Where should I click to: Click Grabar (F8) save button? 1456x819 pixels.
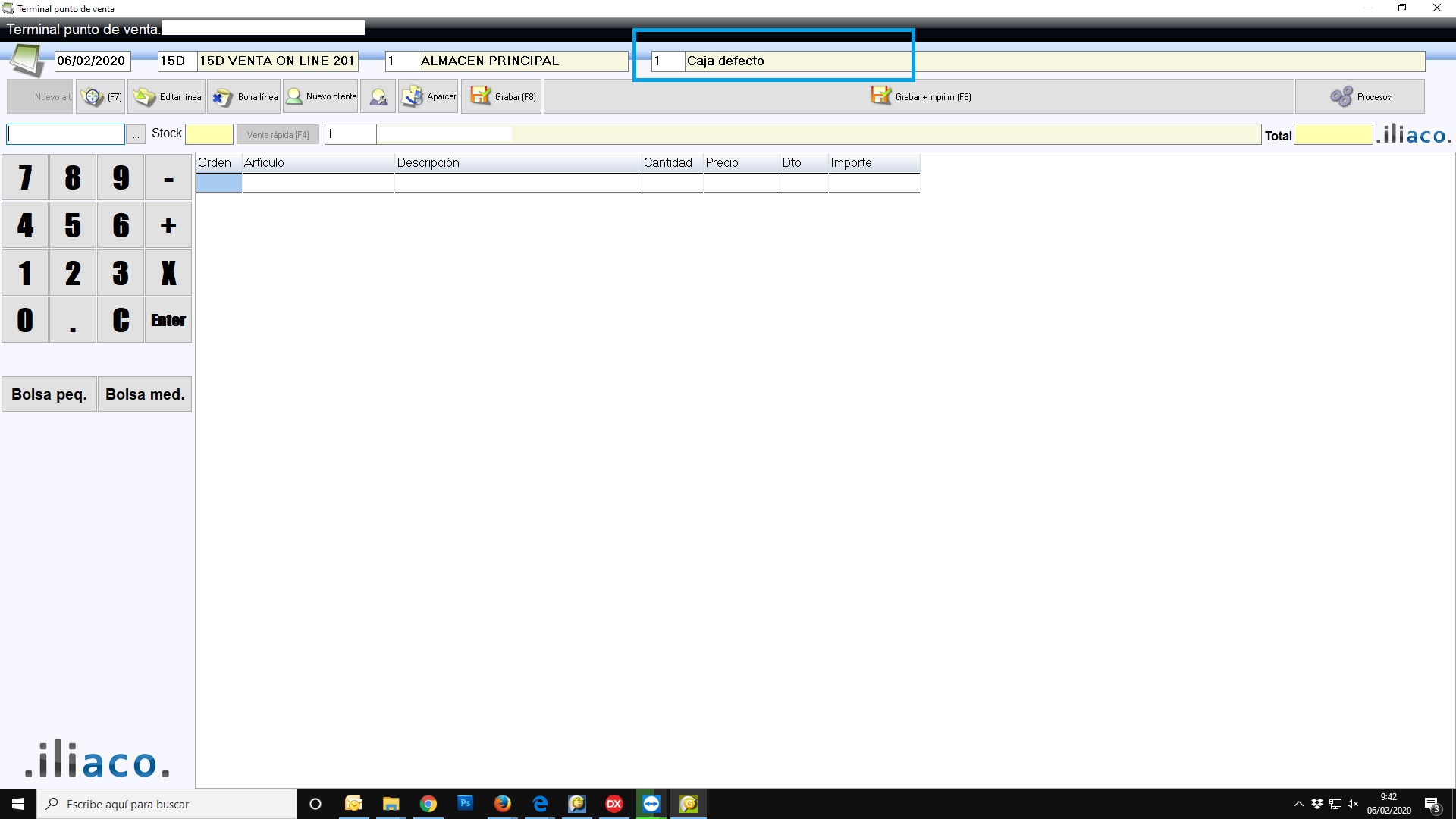click(x=501, y=96)
